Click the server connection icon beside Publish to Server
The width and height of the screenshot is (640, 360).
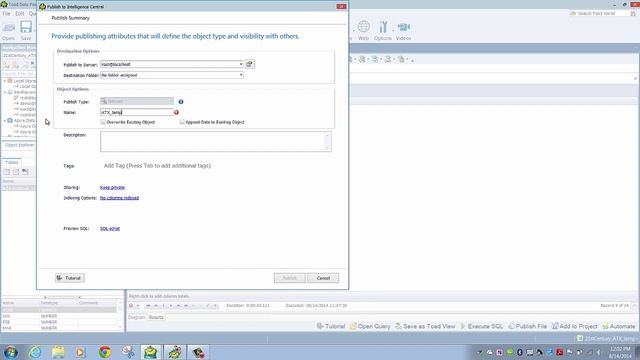click(x=250, y=64)
